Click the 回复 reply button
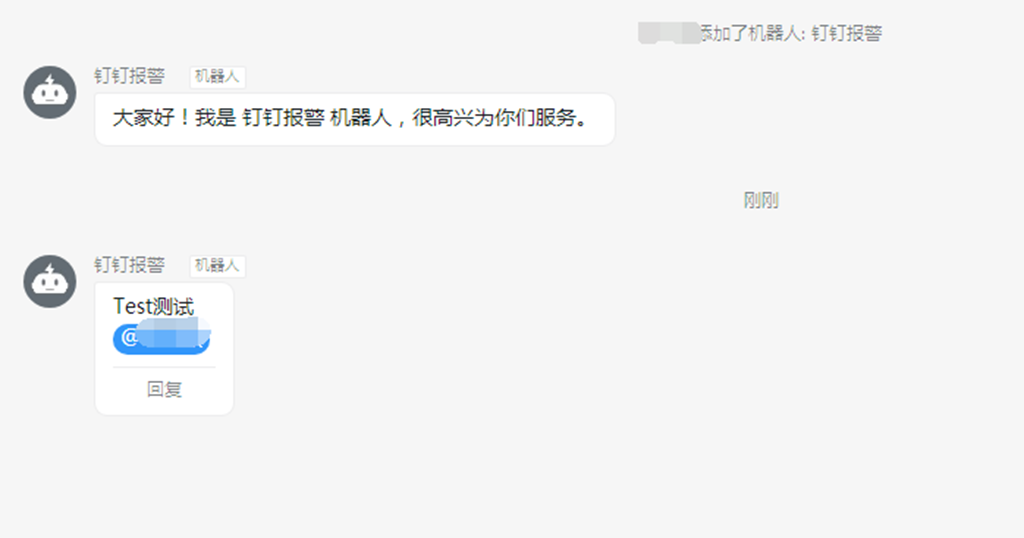This screenshot has height=538, width=1024. (x=164, y=390)
